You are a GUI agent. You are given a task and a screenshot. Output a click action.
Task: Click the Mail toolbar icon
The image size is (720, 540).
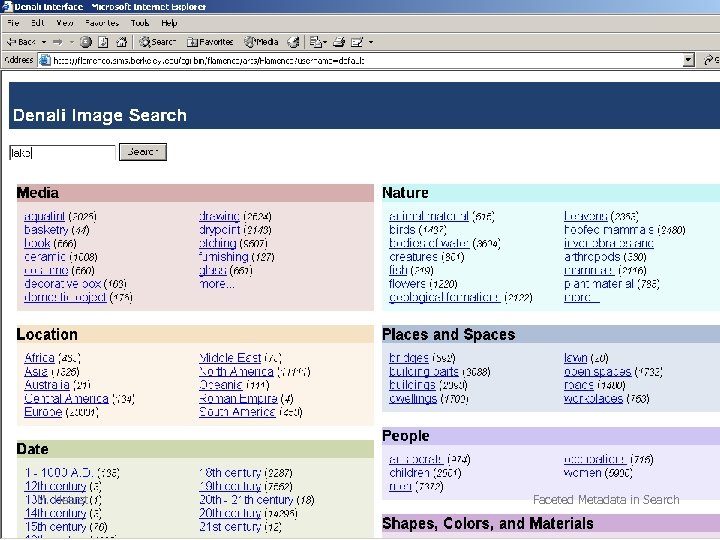318,42
